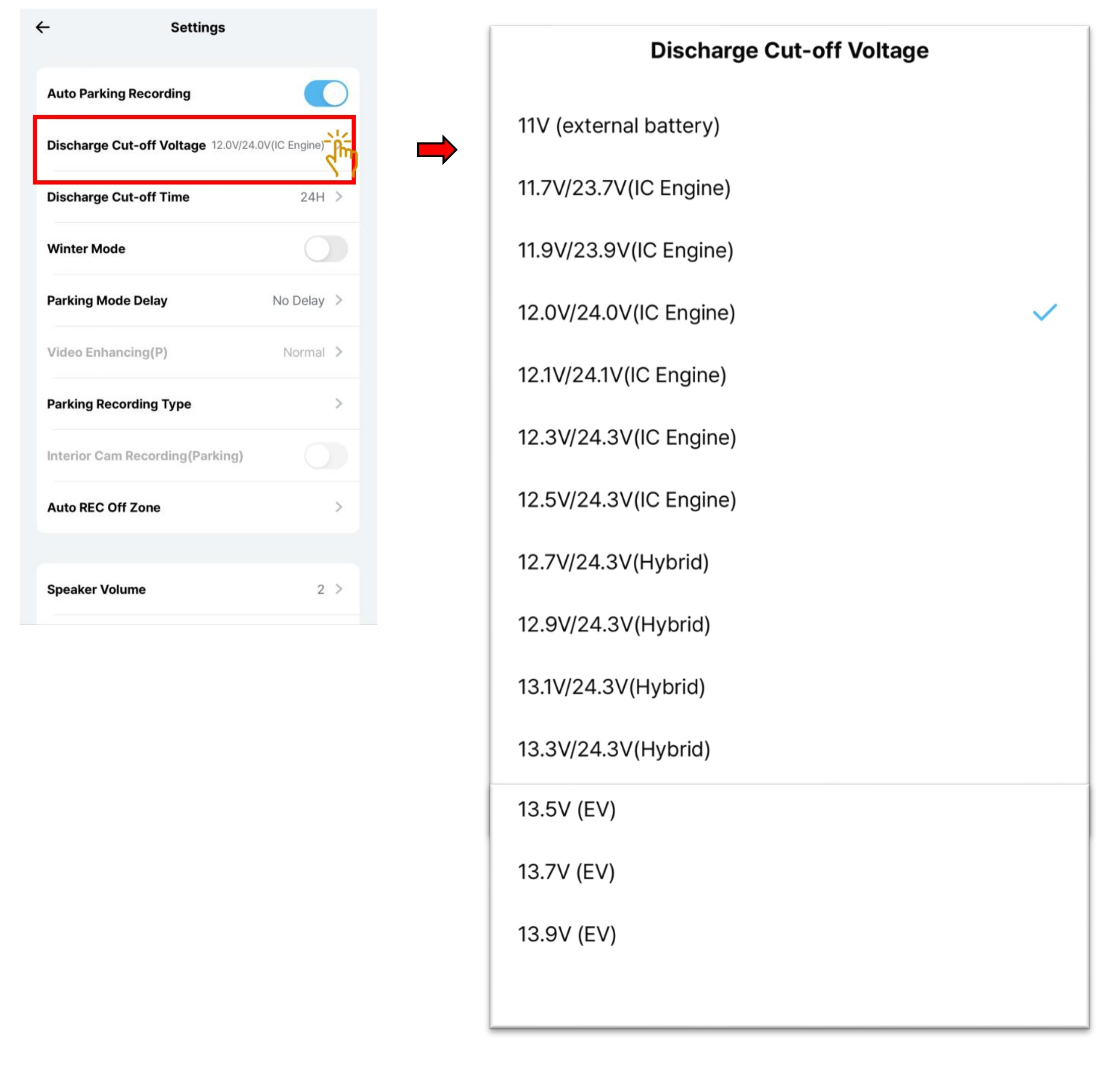This screenshot has height=1066, width=1120.
Task: Tap the back arrow in Settings
Action: coord(43,27)
